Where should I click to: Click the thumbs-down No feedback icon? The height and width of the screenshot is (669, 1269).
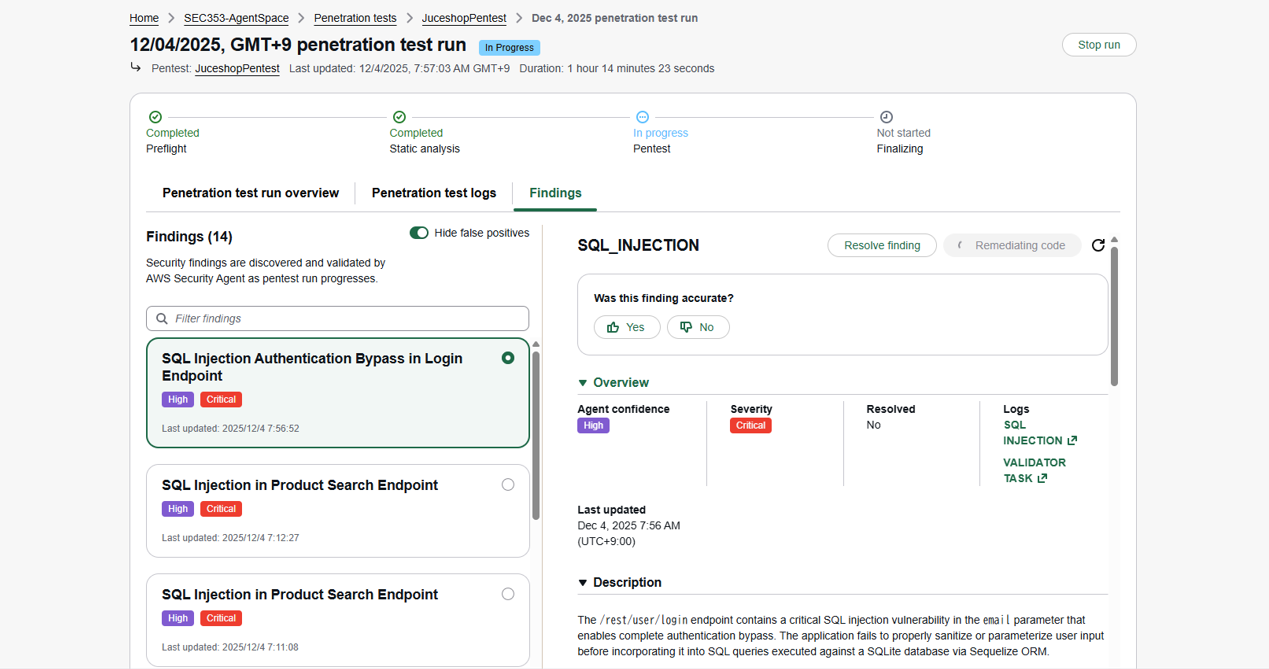pyautogui.click(x=686, y=327)
